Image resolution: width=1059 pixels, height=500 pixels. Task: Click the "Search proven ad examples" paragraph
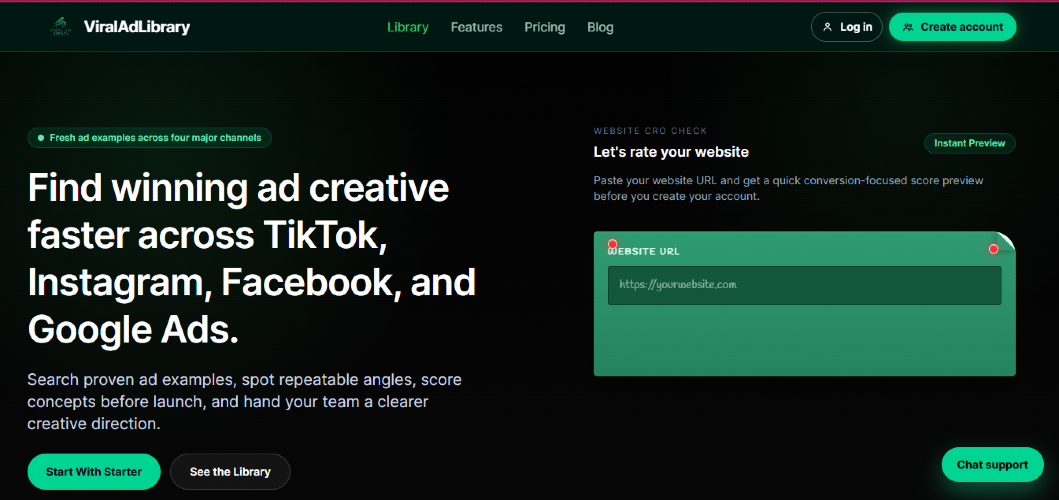point(244,401)
